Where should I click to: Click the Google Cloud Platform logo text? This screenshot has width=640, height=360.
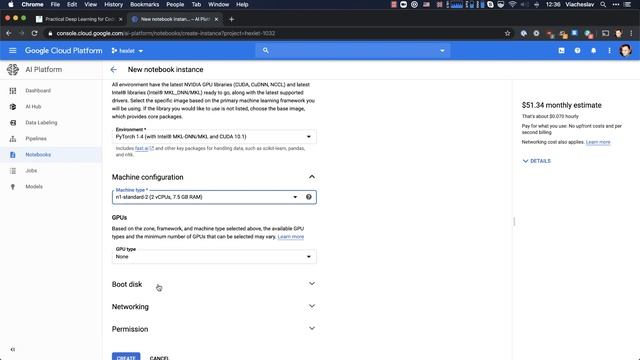point(64,51)
